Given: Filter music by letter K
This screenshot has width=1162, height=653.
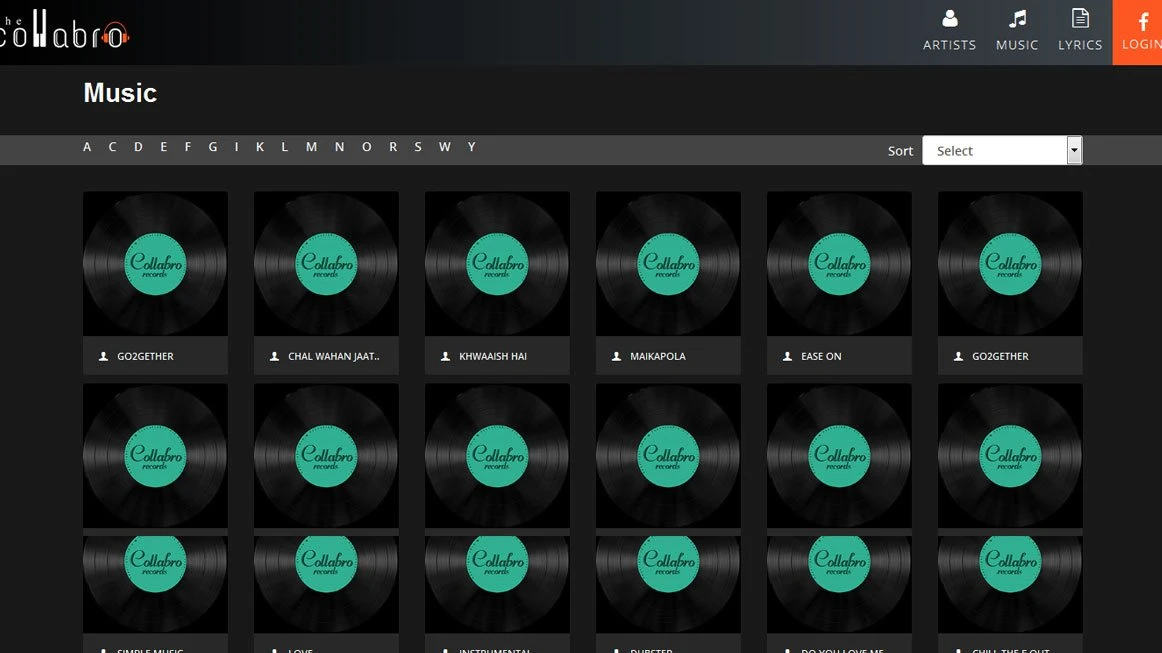Looking at the screenshot, I should (x=260, y=147).
